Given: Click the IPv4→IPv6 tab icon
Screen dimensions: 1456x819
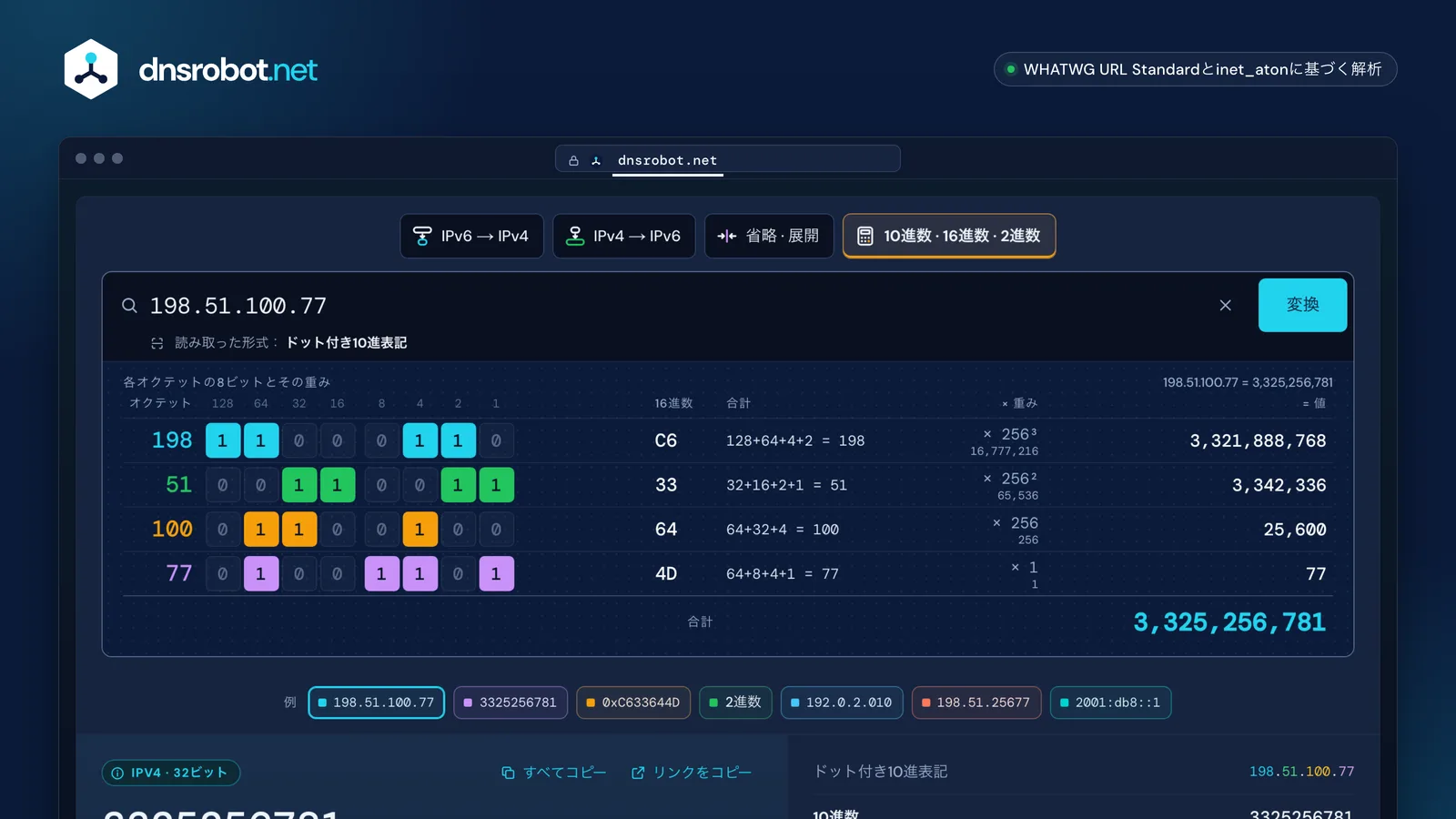Looking at the screenshot, I should coord(575,236).
